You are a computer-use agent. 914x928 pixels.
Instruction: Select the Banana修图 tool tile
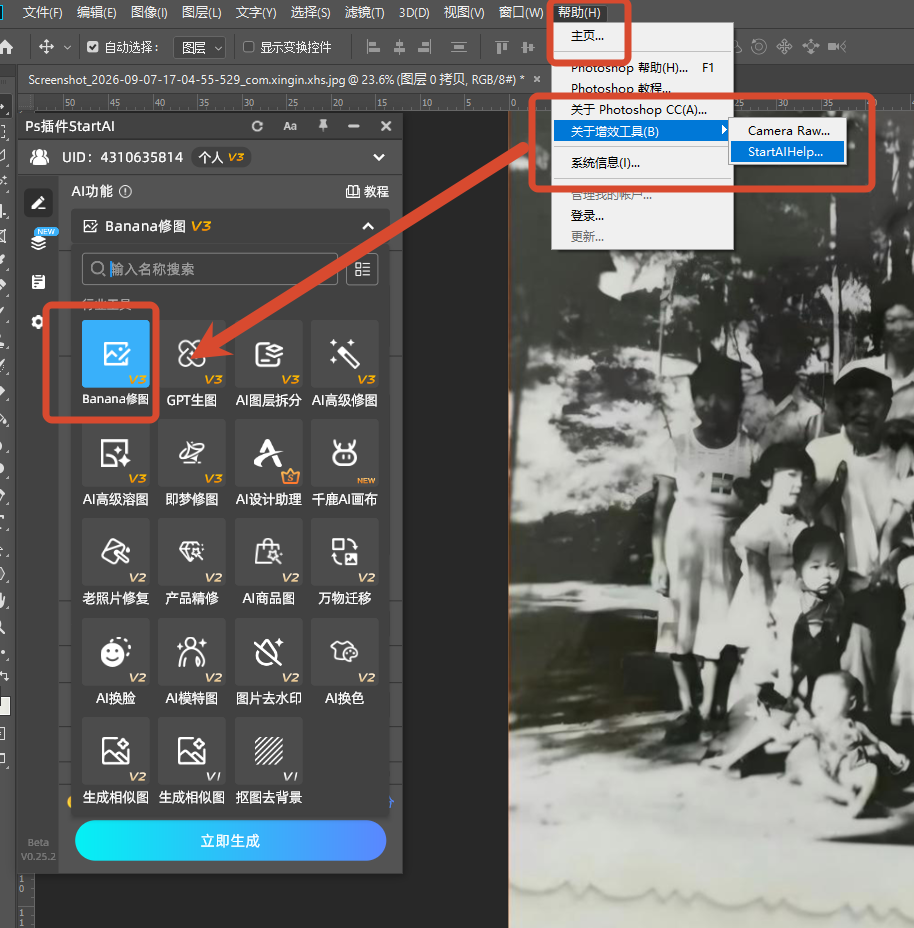(115, 363)
